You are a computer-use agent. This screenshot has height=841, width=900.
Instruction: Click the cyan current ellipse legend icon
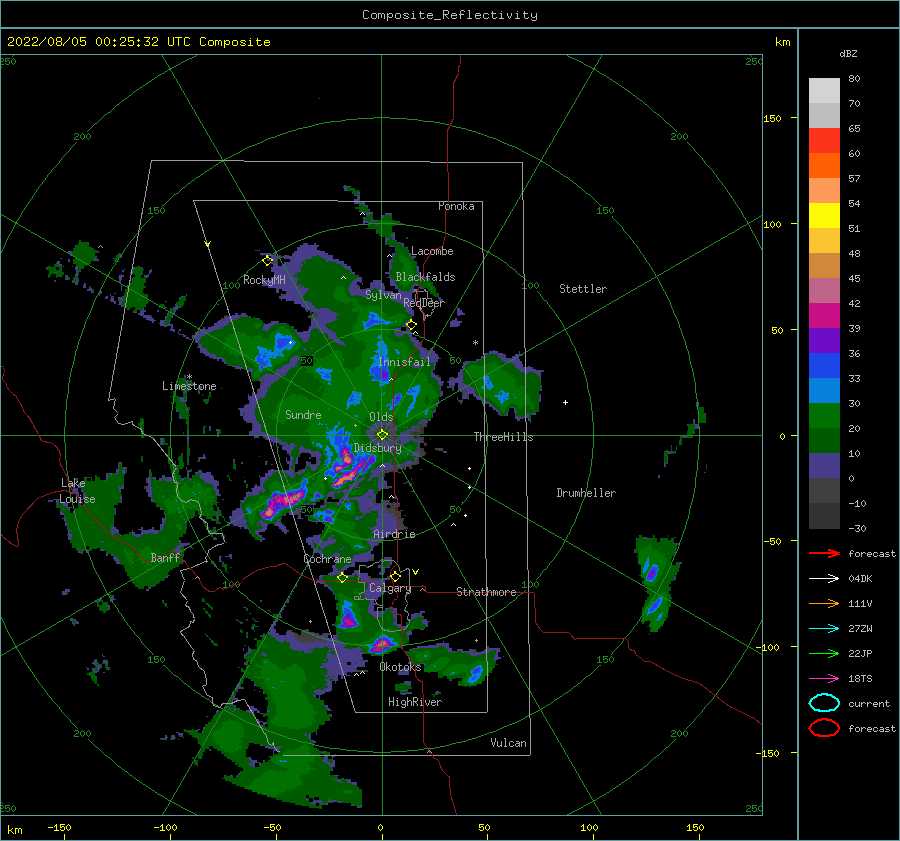[824, 703]
